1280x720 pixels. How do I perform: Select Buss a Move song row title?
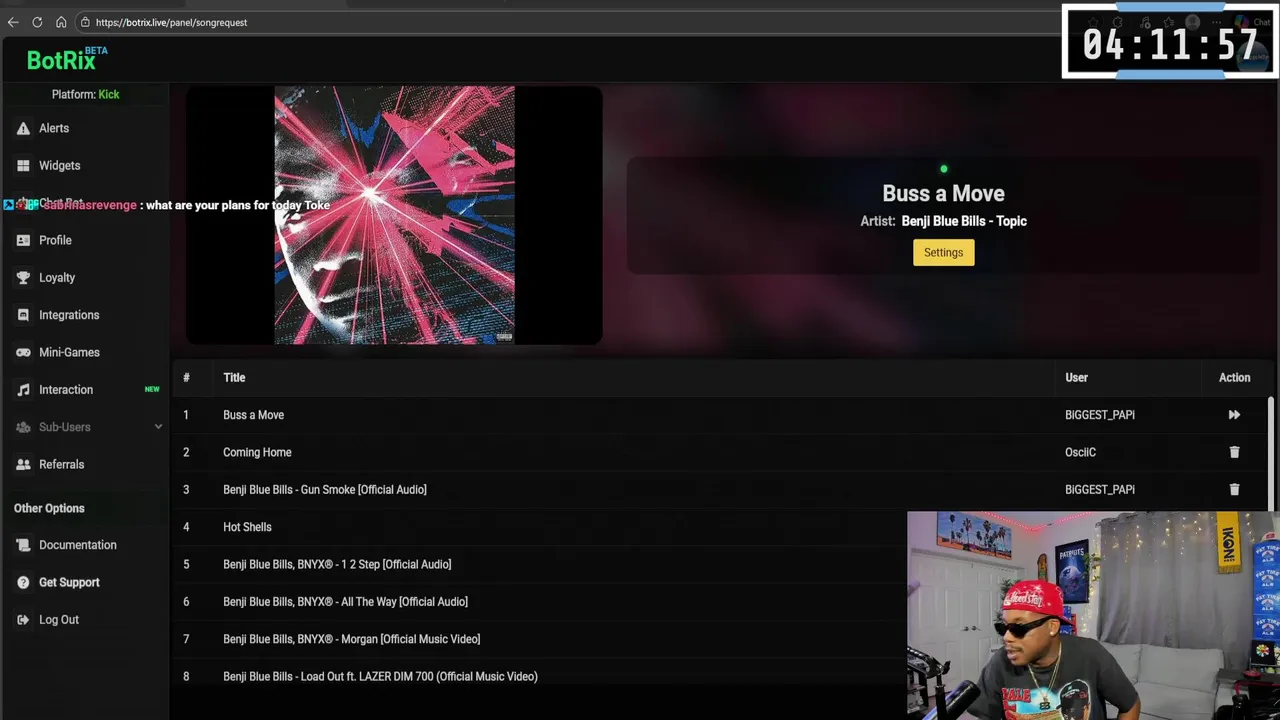(253, 415)
